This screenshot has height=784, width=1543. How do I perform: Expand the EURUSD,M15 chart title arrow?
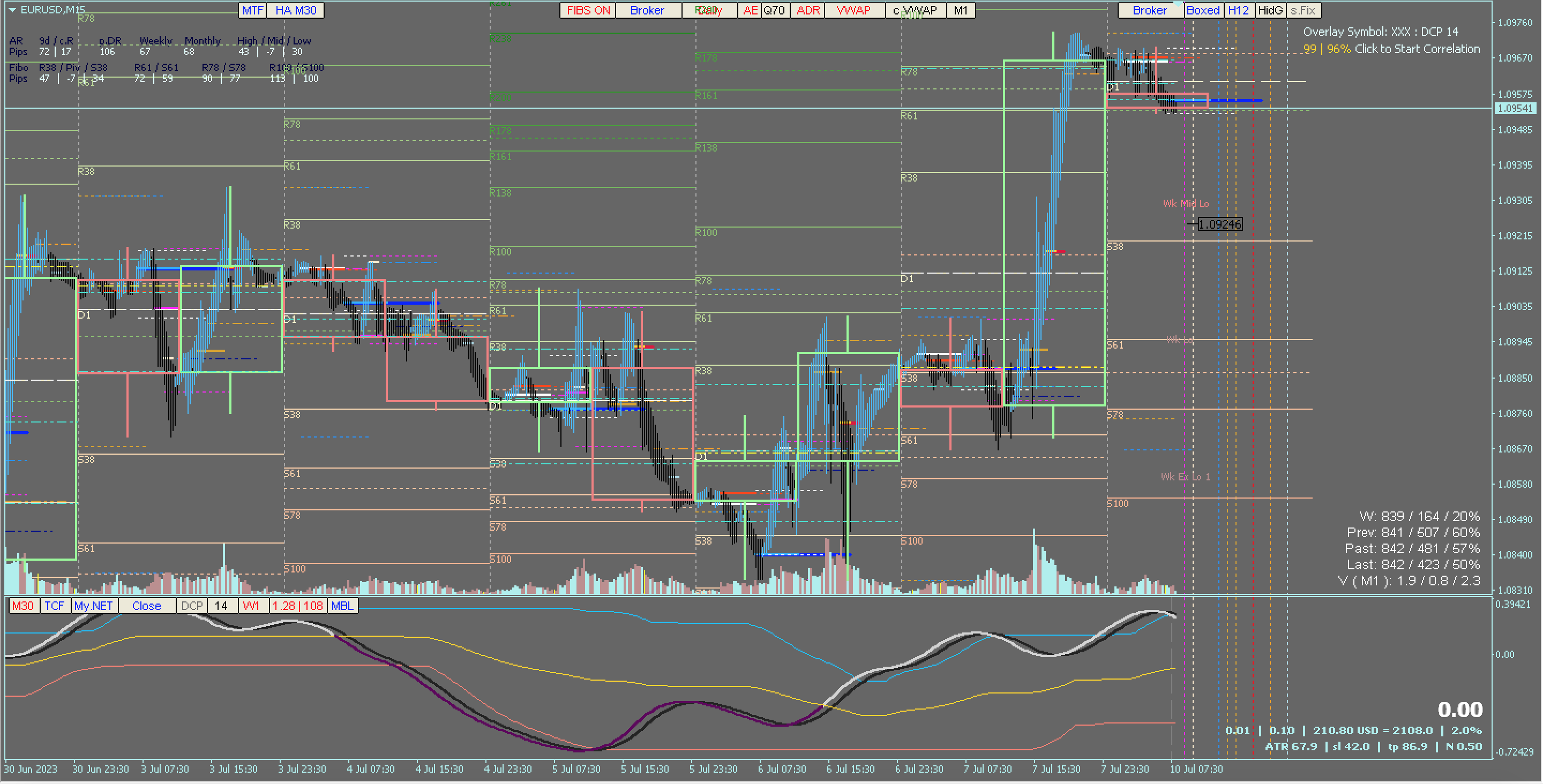[x=11, y=10]
